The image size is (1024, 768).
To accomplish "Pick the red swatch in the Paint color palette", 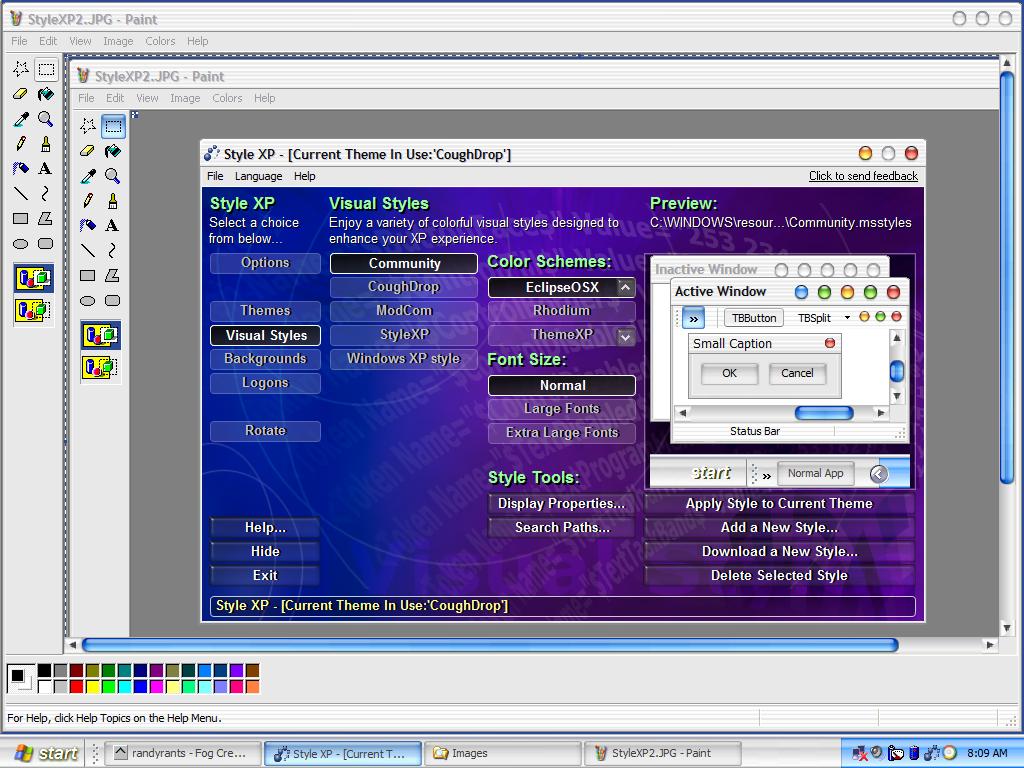I will coord(76,686).
